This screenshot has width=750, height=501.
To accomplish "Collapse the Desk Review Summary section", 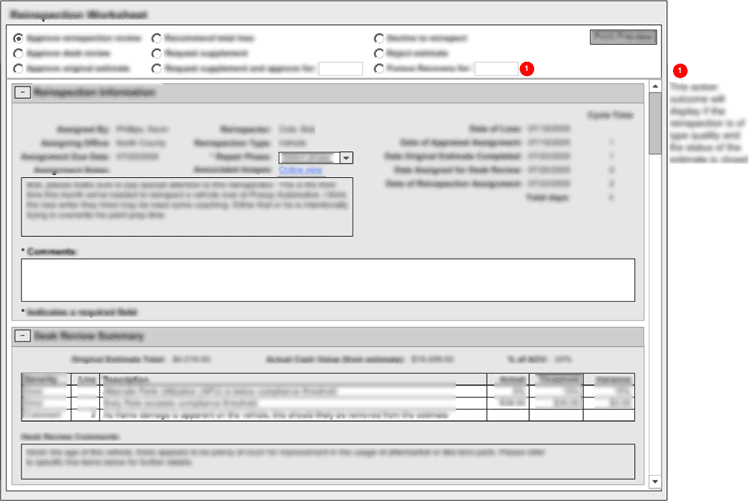I will click(x=22, y=336).
